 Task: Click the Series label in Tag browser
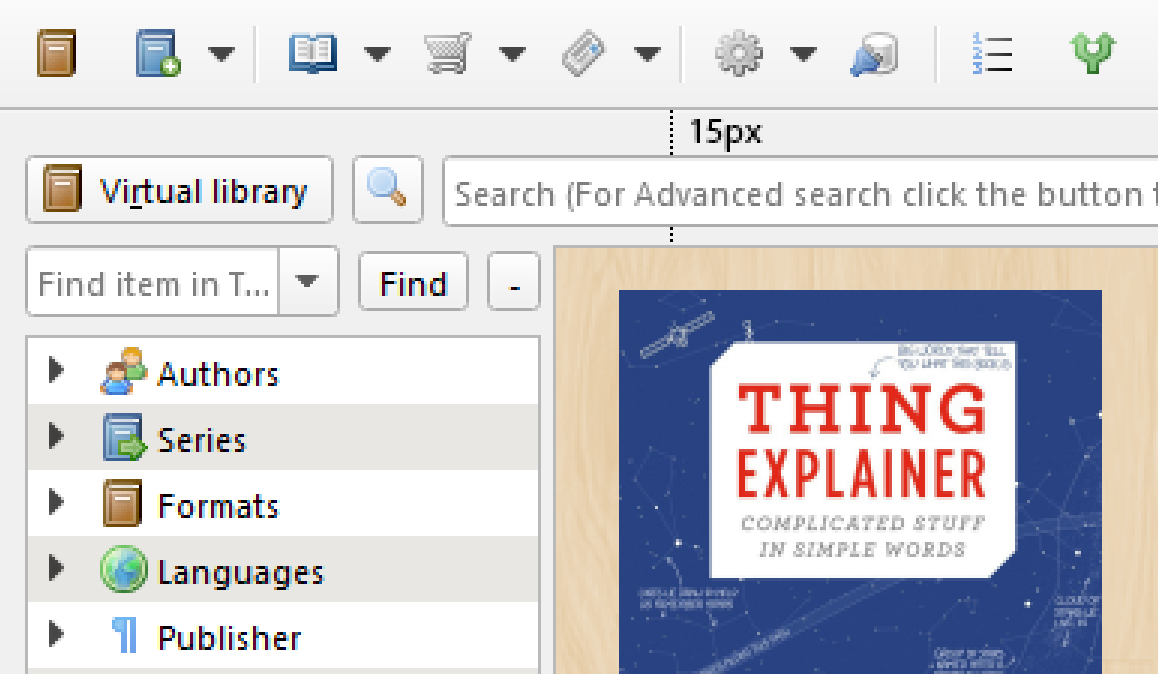point(202,440)
